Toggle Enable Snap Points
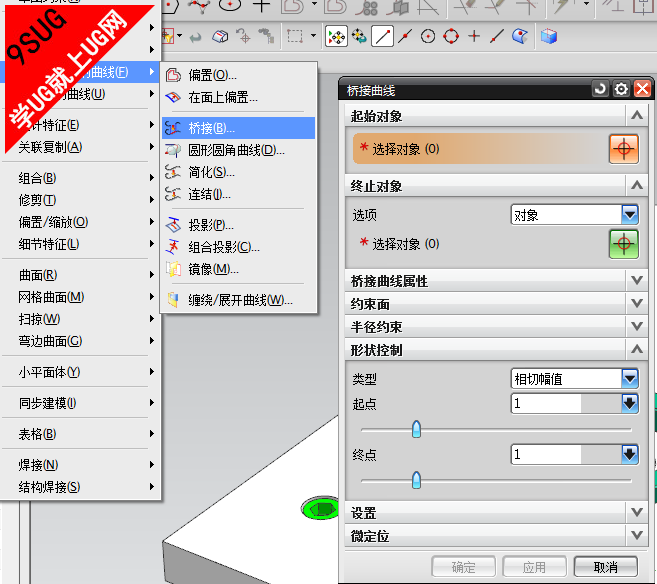657x584 pixels. 336,36
